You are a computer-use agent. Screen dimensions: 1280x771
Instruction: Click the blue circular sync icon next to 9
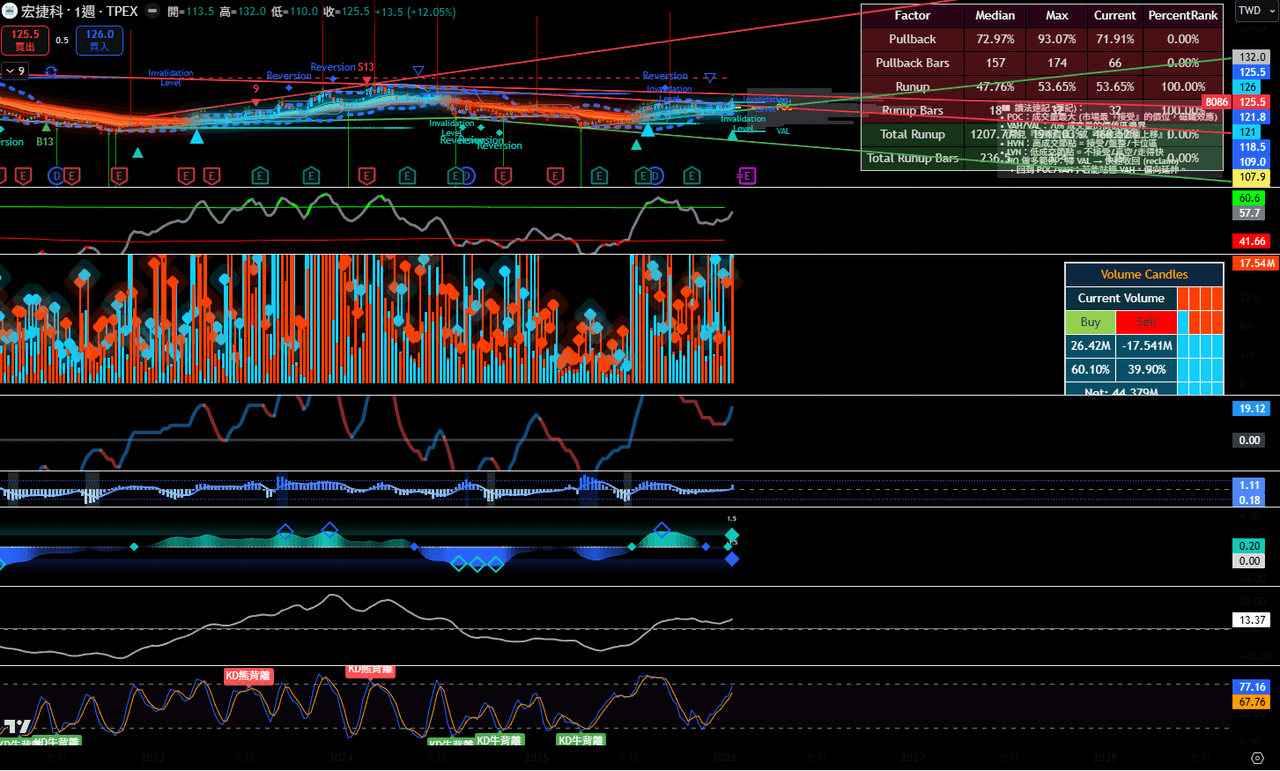pos(51,72)
